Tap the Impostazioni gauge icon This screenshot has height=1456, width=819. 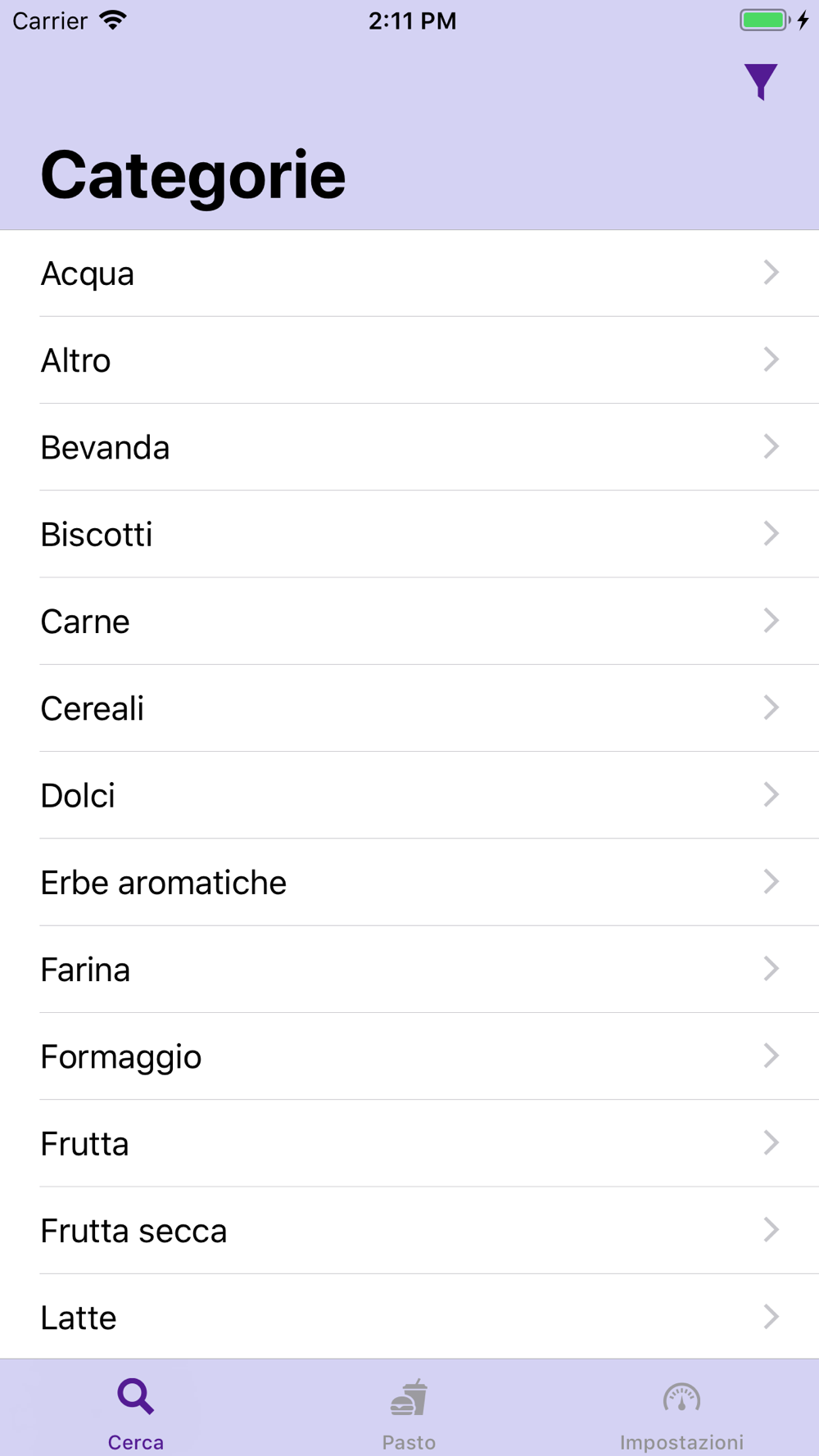pos(681,1397)
